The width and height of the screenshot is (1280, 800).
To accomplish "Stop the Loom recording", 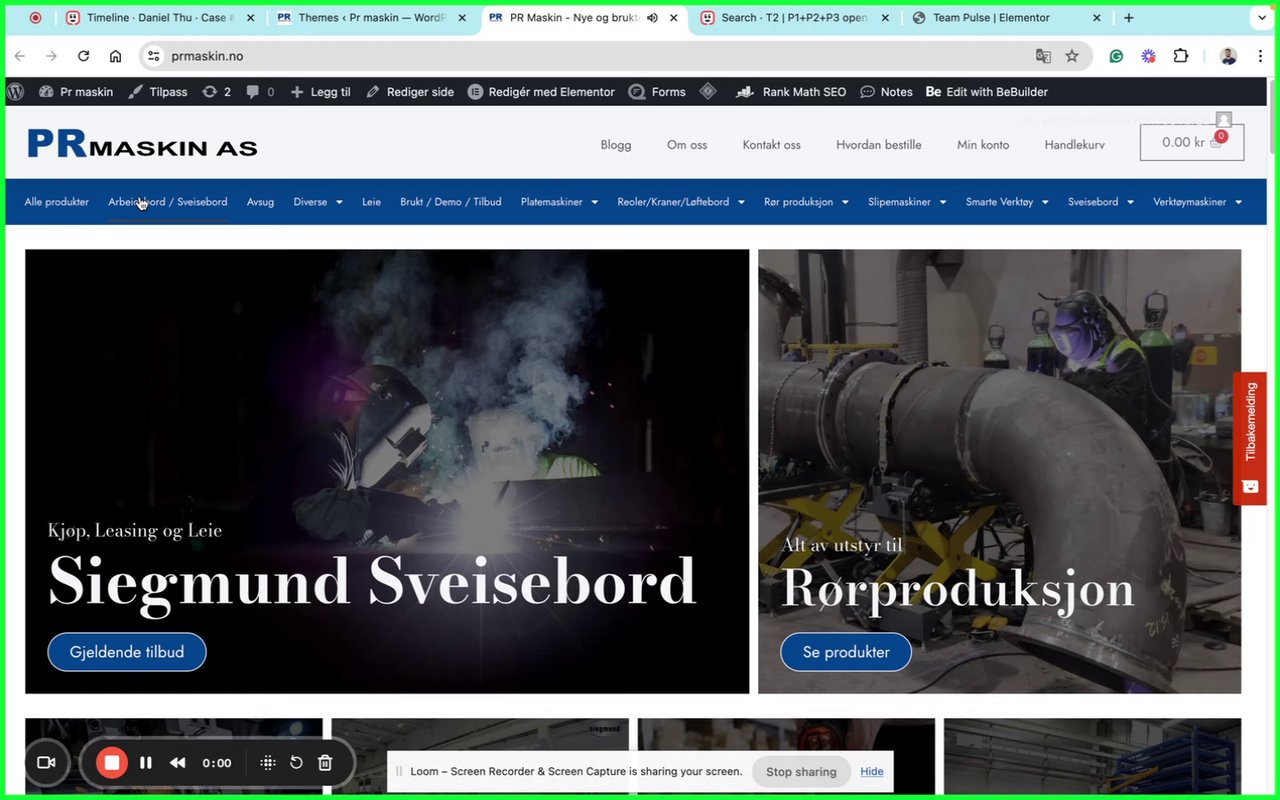I will click(112, 763).
